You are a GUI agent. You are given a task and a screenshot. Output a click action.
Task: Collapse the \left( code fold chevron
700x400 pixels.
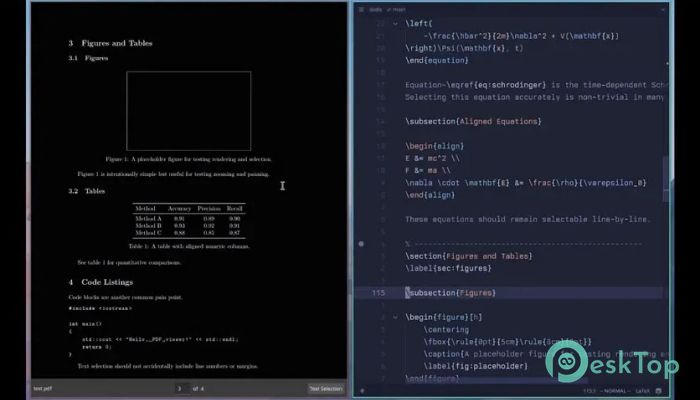(395, 24)
